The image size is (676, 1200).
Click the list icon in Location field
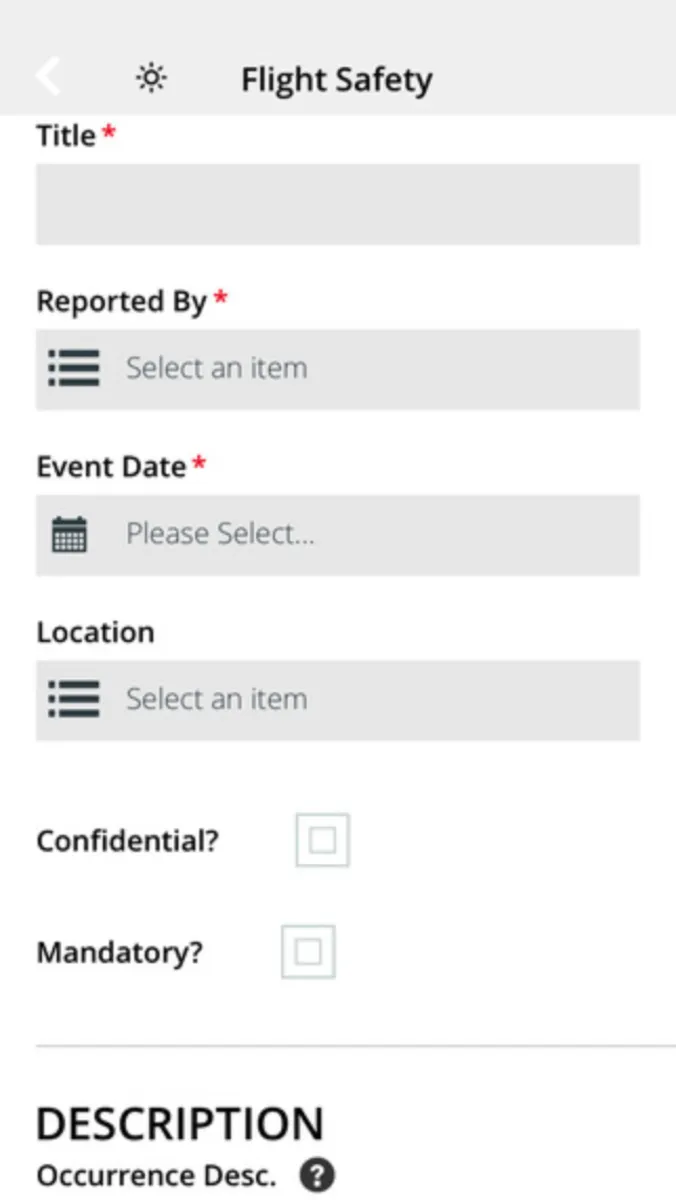pos(74,699)
